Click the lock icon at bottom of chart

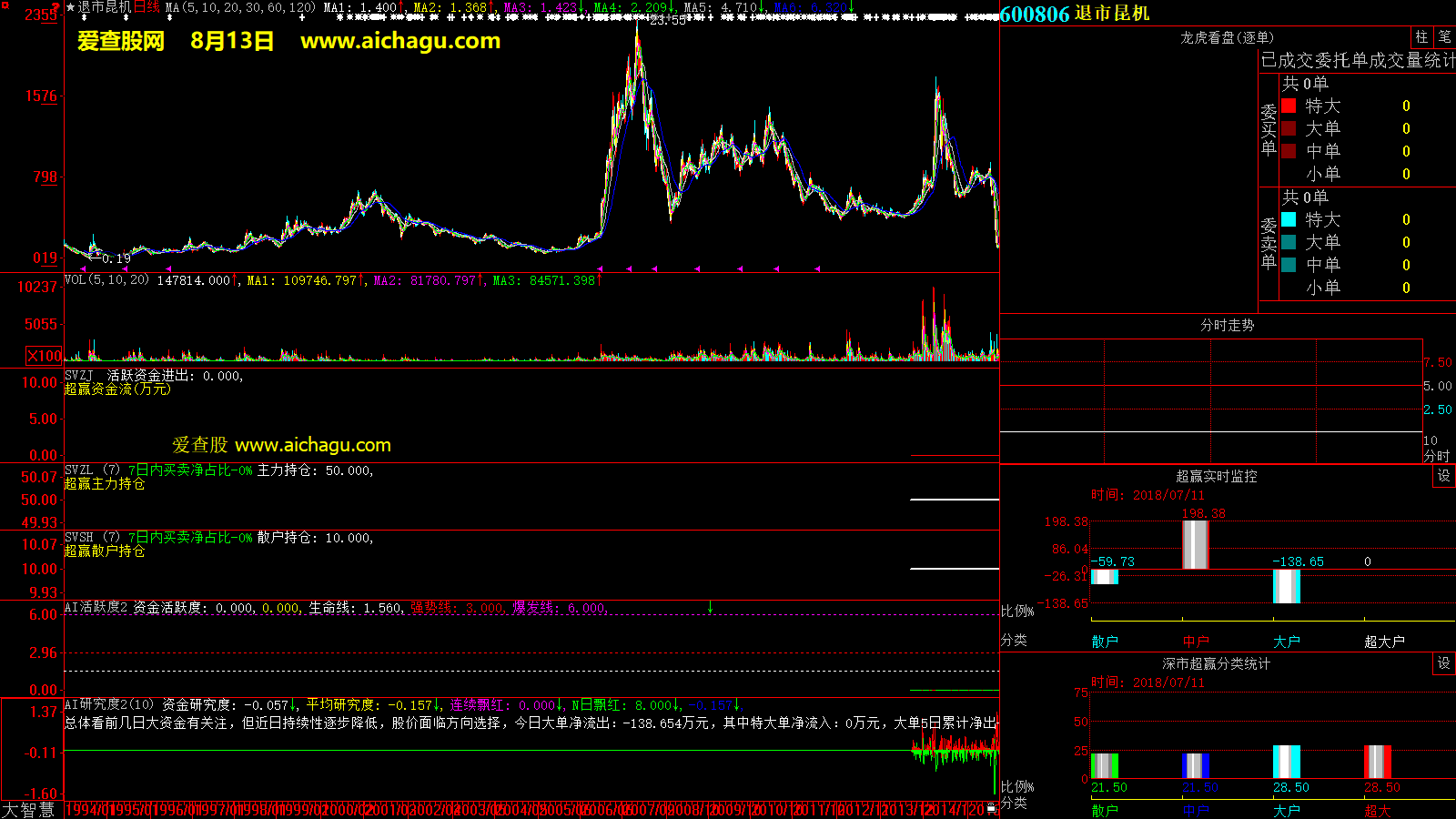coord(991,807)
